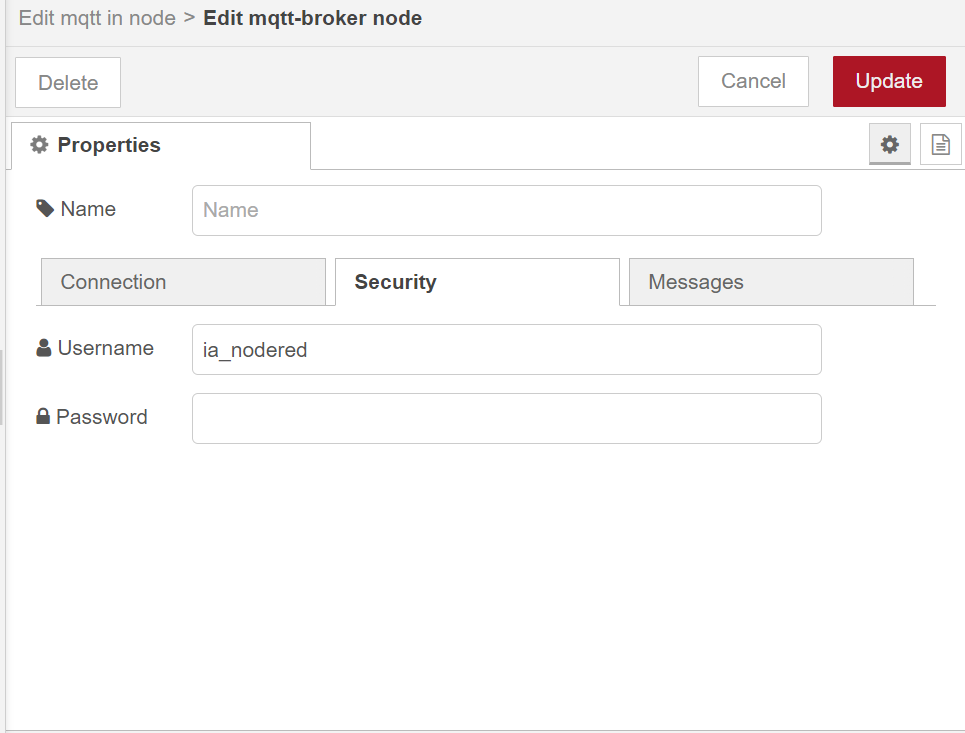Focus the Name input field

pyautogui.click(x=506, y=210)
